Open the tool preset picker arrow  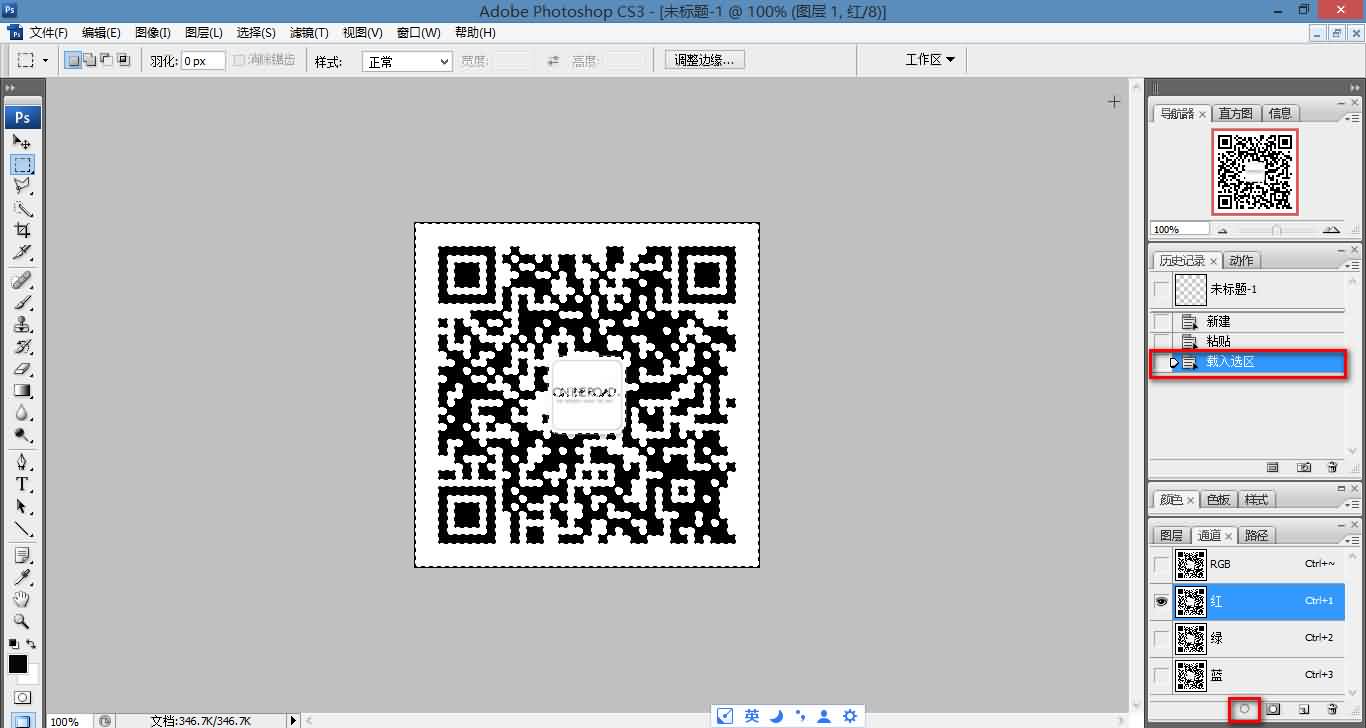tap(45, 60)
